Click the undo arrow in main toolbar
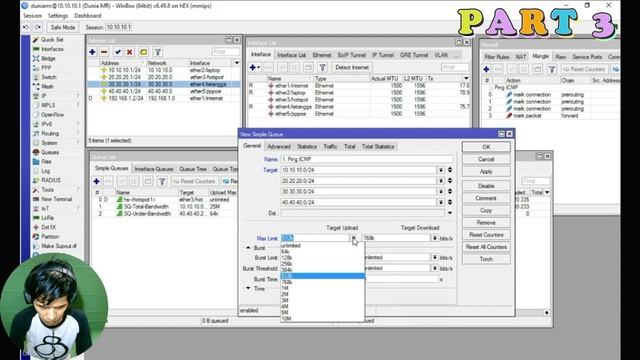640x360 pixels. click(26, 27)
